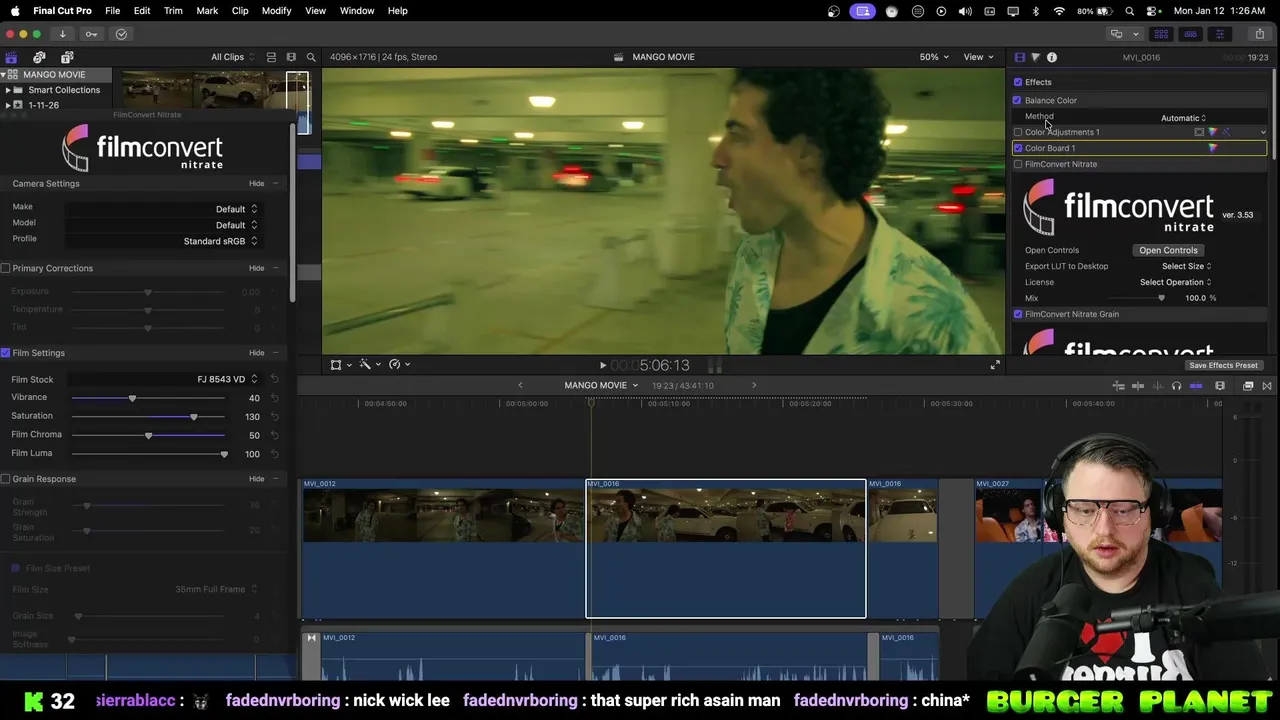Open the color inspector triangle icon

point(1035,57)
